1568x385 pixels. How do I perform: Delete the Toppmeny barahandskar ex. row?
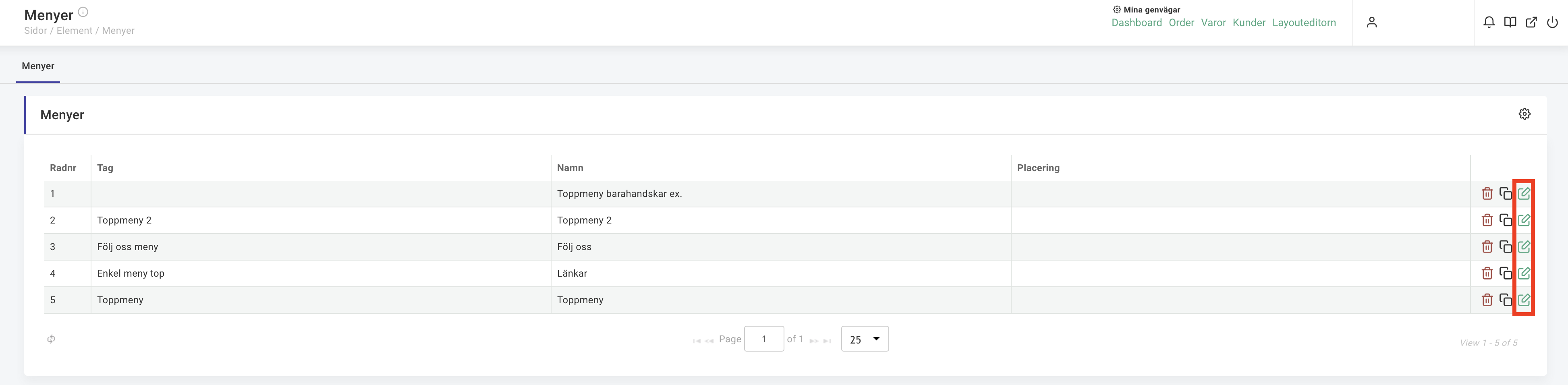(1487, 193)
